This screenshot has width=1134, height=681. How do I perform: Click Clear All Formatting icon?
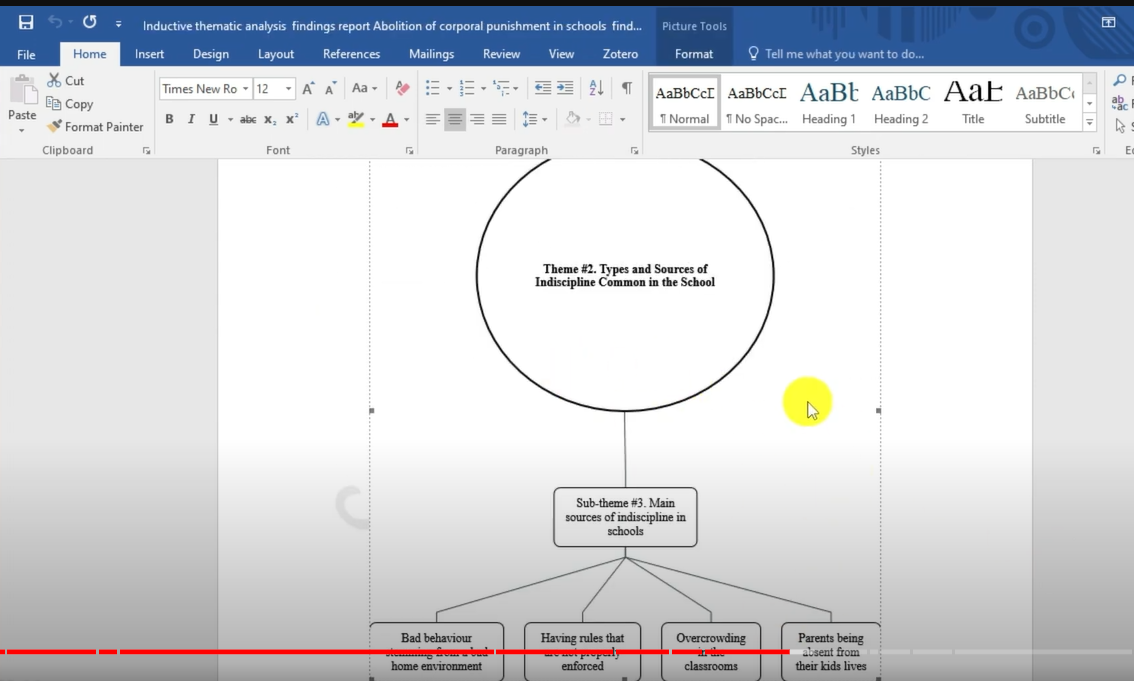(x=403, y=89)
